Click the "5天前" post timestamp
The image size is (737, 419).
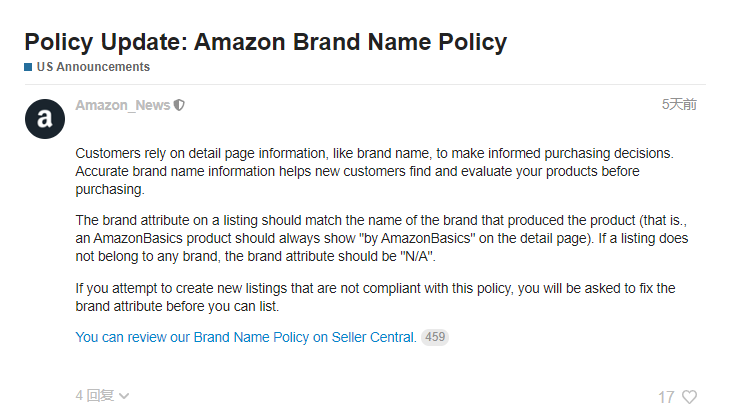click(679, 104)
